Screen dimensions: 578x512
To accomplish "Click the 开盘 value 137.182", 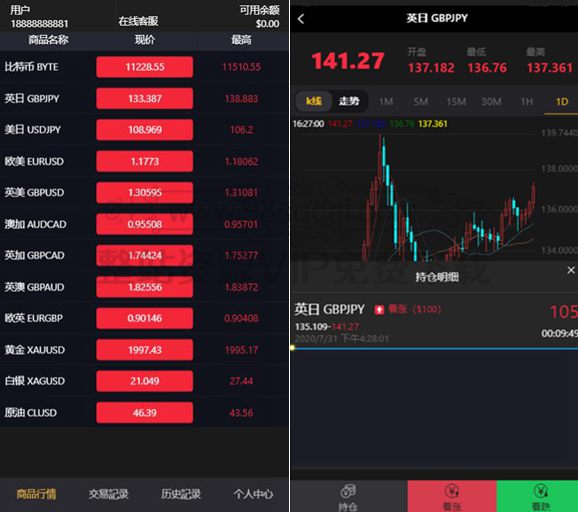I will 431,68.
